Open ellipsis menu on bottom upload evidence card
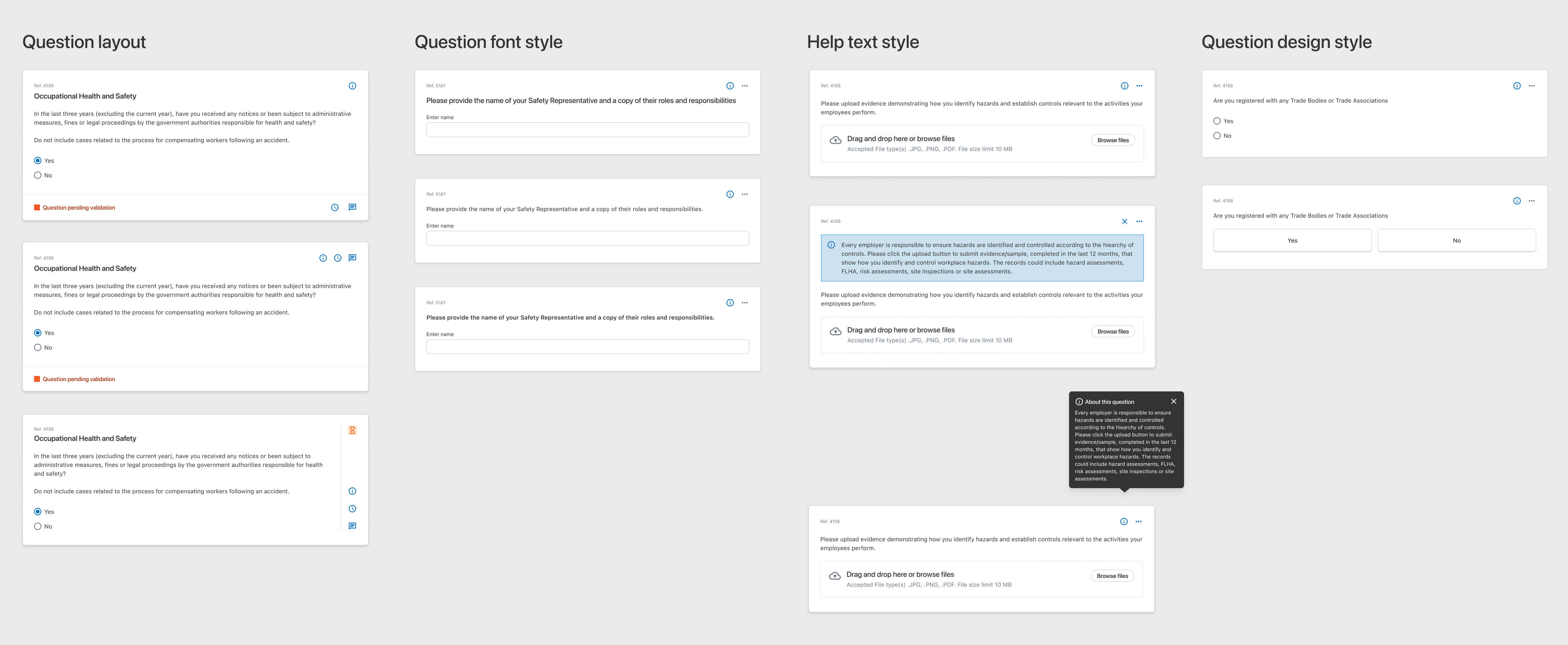 pos(1138,521)
